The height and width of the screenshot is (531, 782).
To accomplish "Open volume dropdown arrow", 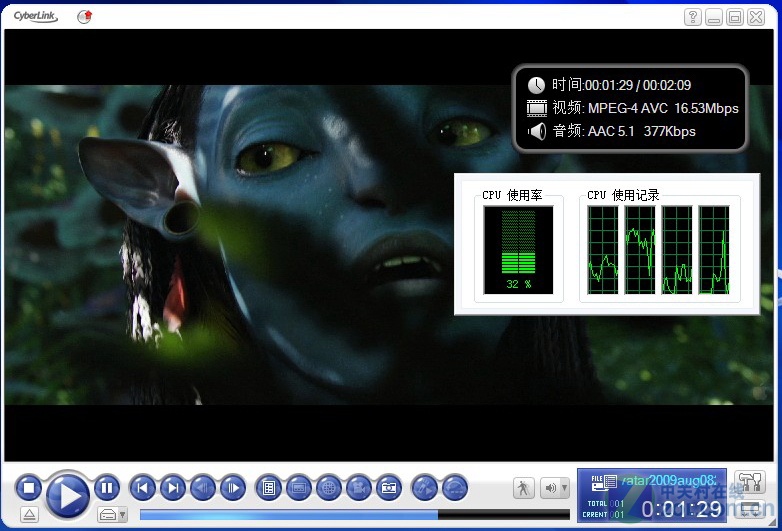I will (565, 488).
